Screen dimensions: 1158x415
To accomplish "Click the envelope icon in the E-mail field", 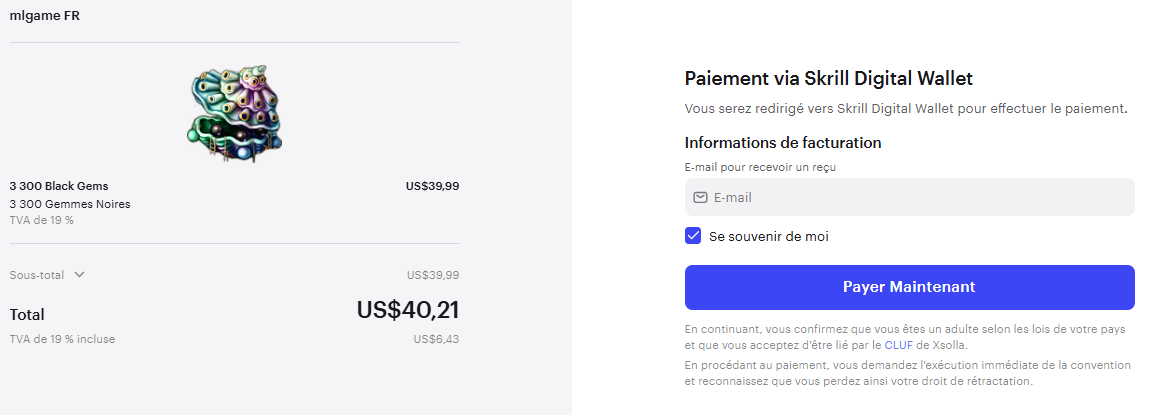I will [700, 197].
